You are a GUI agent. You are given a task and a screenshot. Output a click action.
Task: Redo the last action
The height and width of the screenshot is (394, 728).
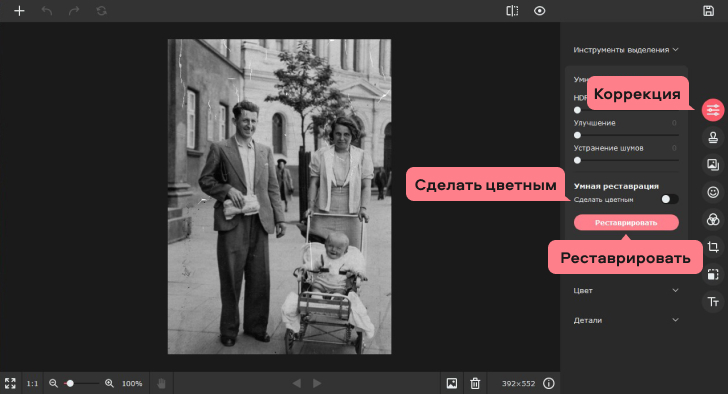(74, 11)
